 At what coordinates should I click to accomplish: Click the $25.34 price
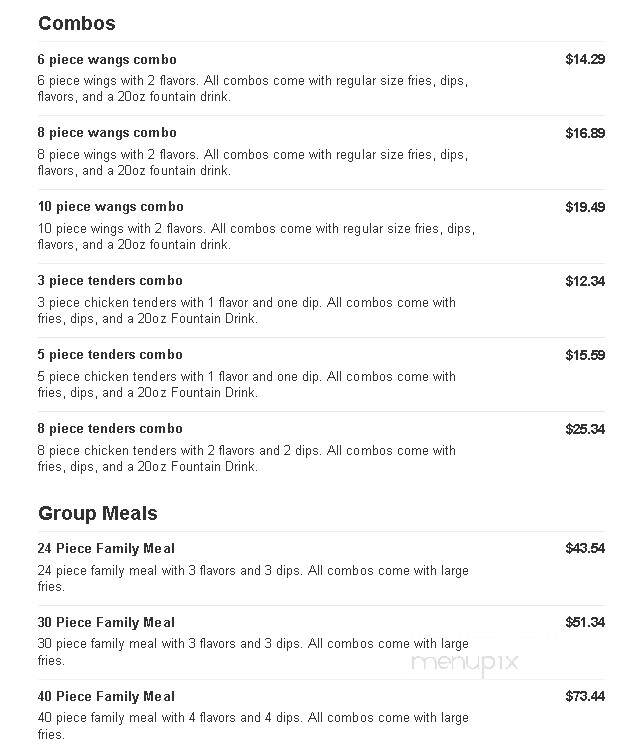[x=585, y=430]
